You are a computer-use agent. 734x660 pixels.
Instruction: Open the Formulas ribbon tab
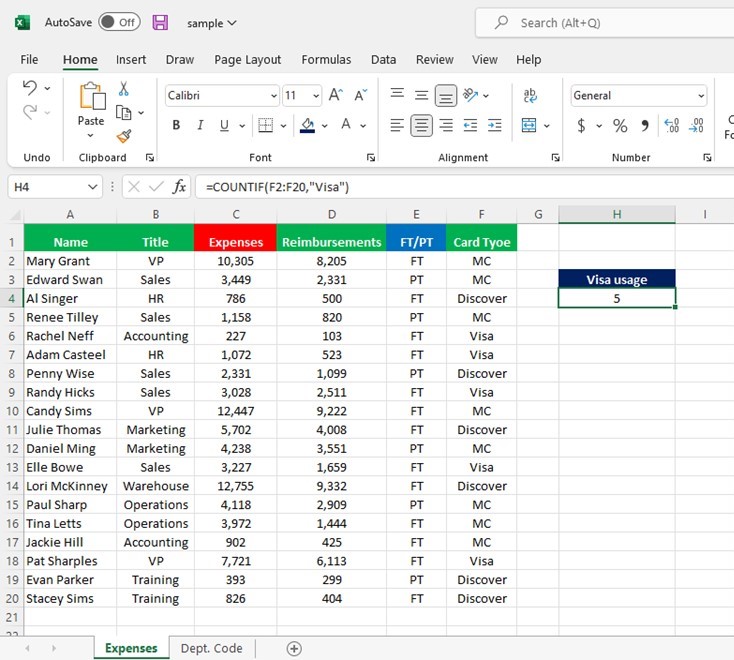pos(326,60)
